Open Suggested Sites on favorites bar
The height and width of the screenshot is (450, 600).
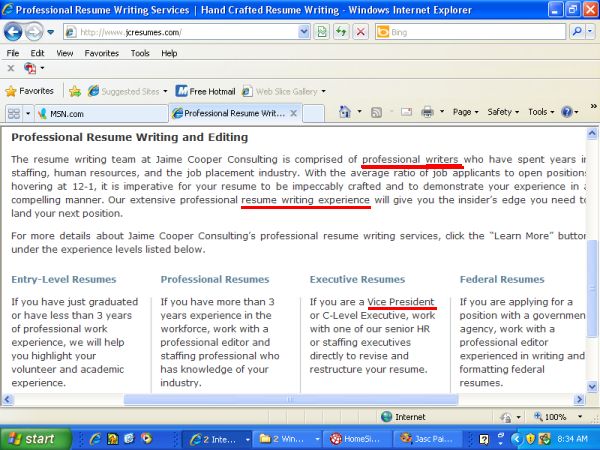127,91
